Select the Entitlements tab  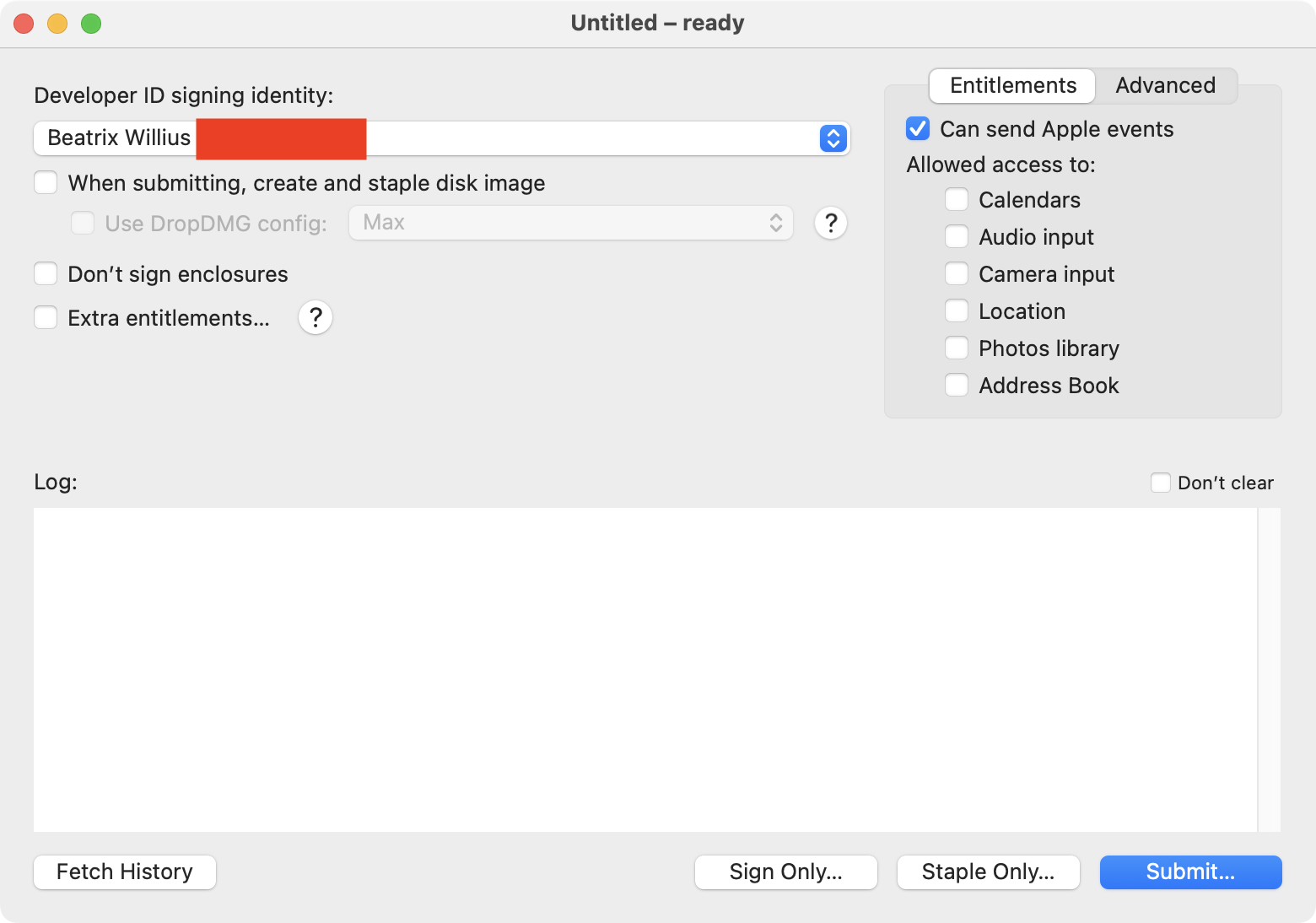[x=1012, y=86]
